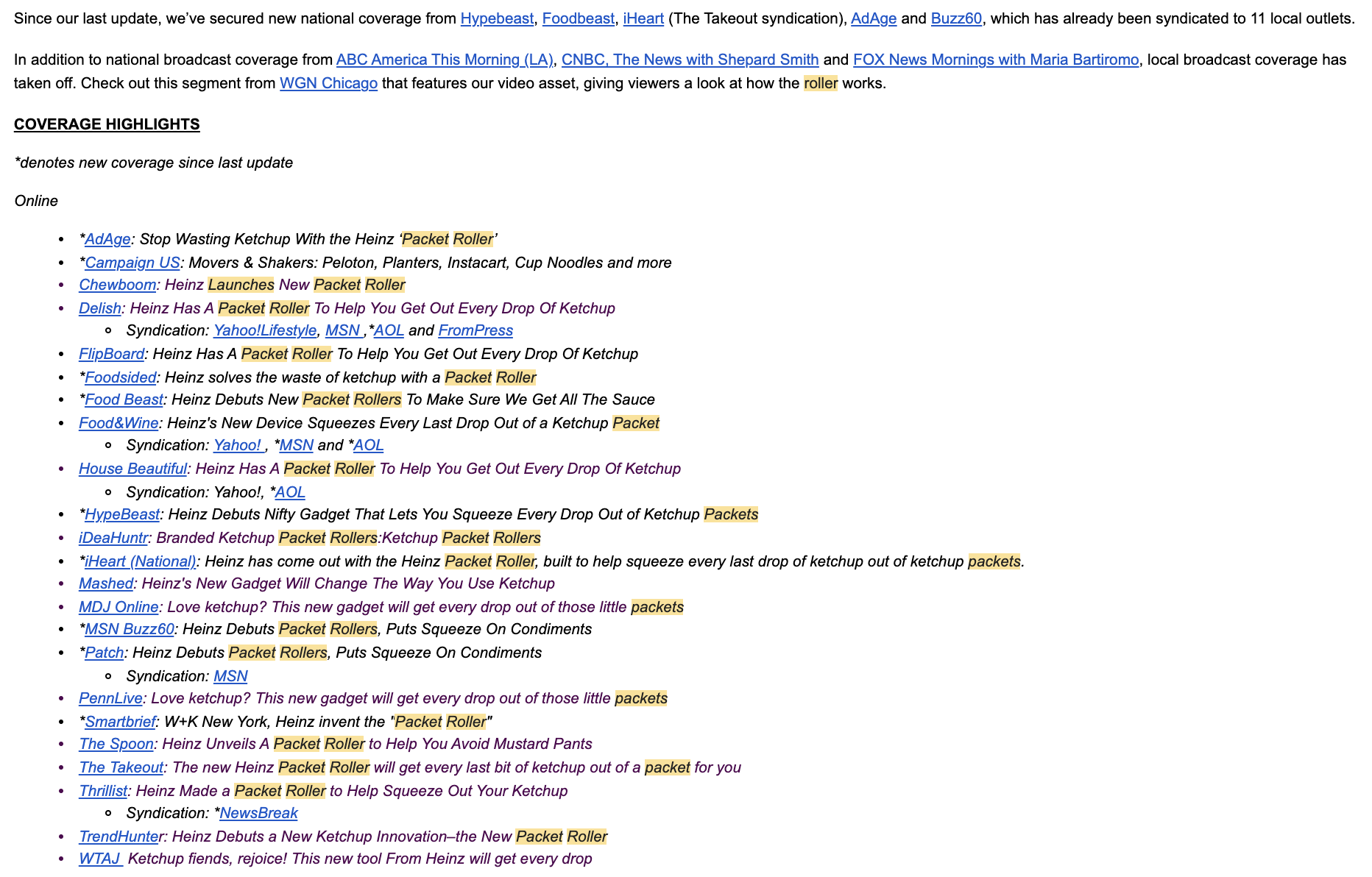
Task: Click the 'Online' section label
Action: [x=36, y=201]
